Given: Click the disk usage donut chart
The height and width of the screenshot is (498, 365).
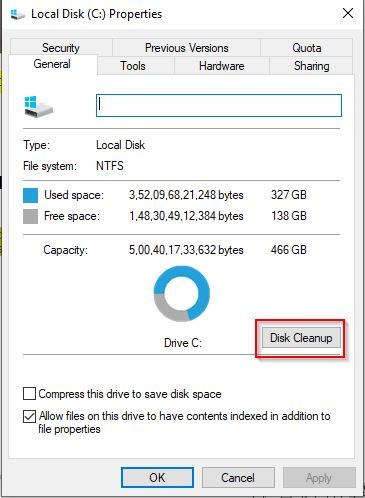Looking at the screenshot, I should coord(182,293).
